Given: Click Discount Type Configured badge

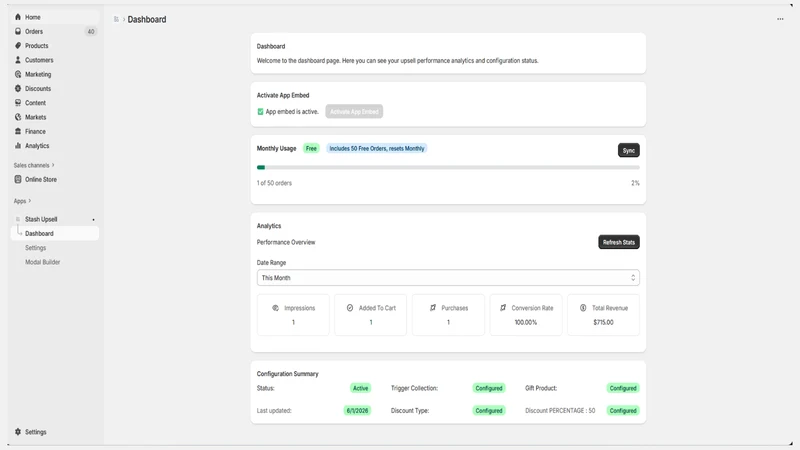Looking at the screenshot, I should click(489, 411).
